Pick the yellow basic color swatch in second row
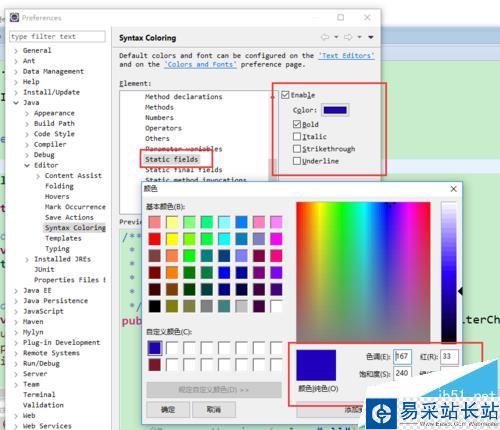Screen dimensions: 500x430 (x=172, y=239)
